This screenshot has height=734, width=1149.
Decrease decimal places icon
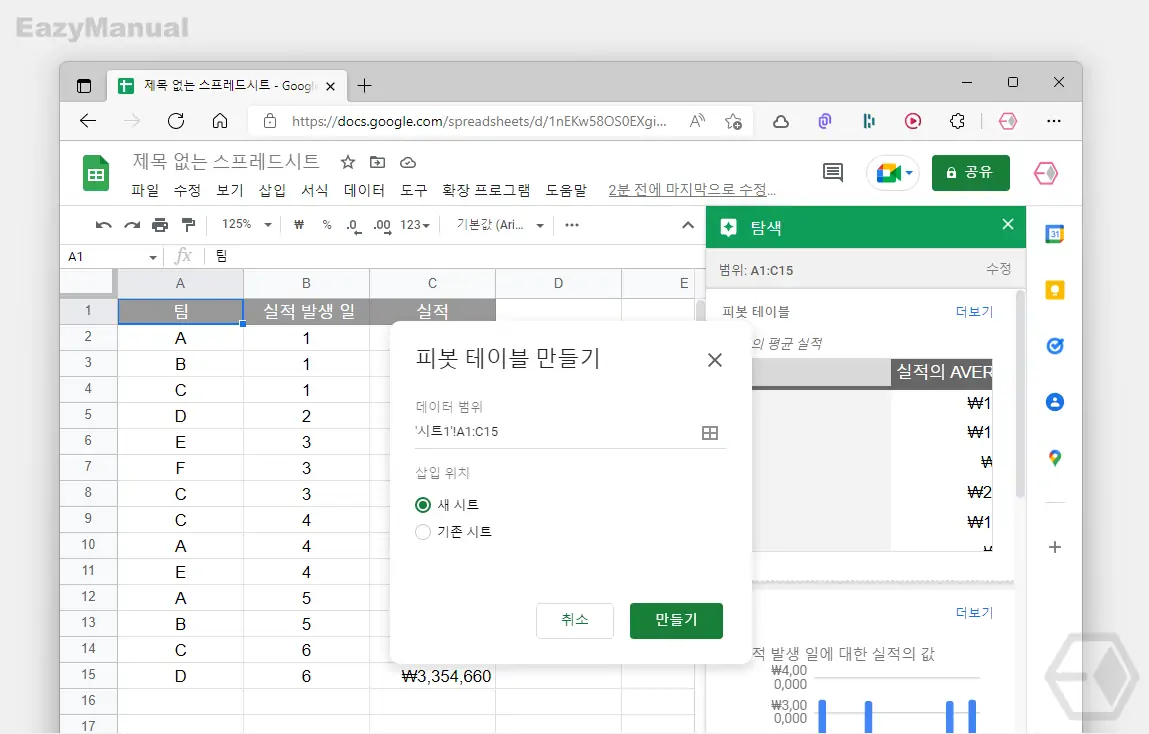(354, 226)
